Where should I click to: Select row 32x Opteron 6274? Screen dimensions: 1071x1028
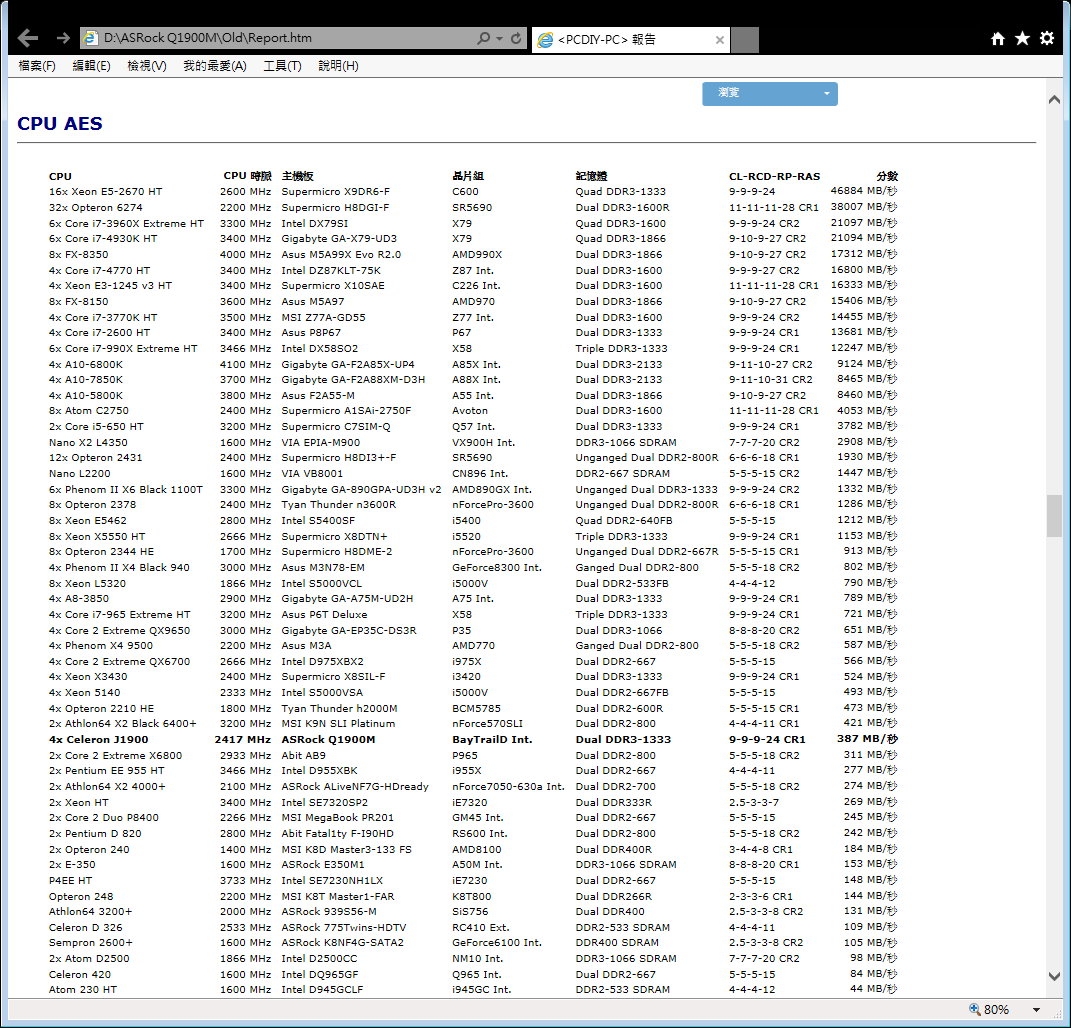tap(473, 208)
